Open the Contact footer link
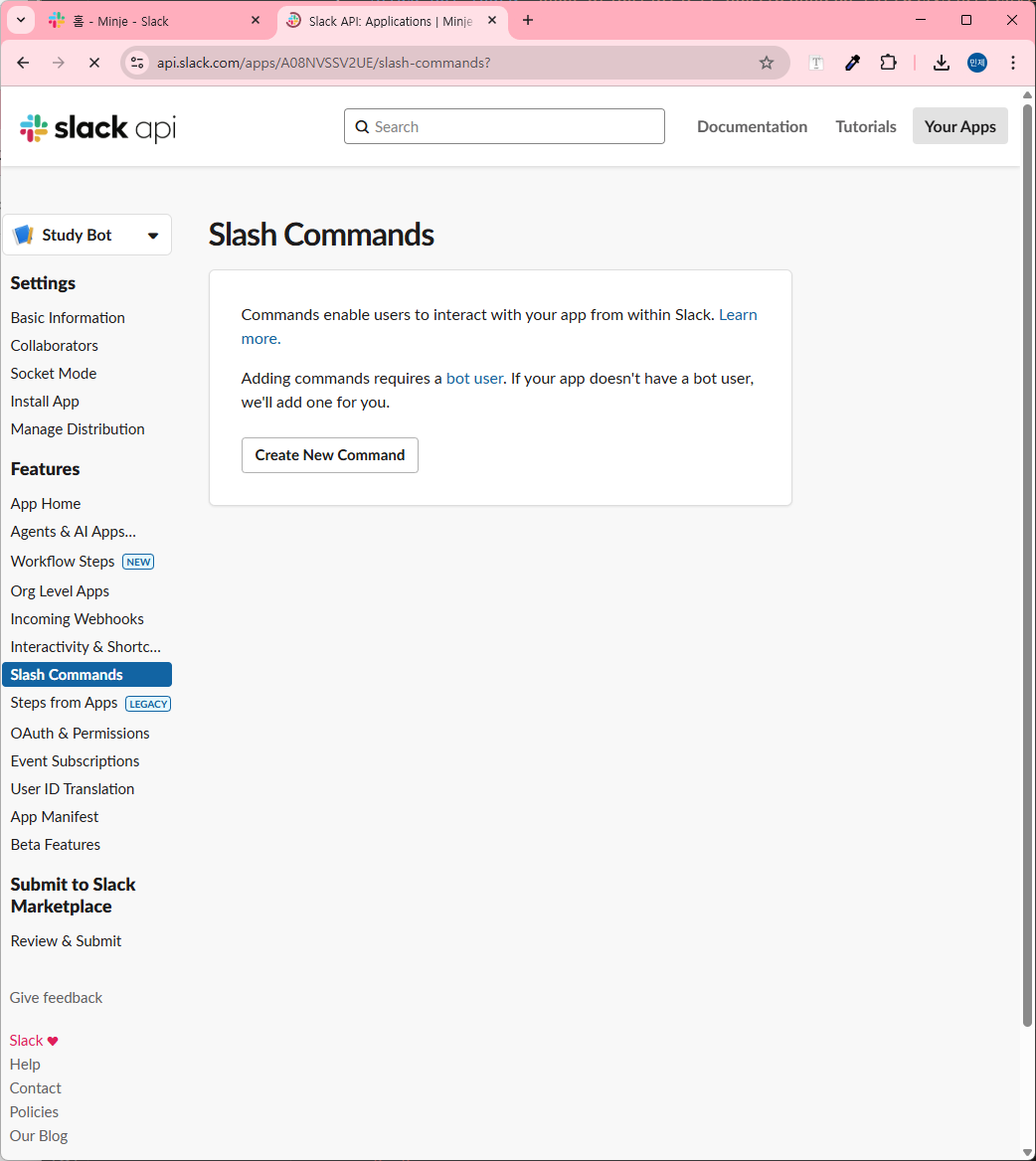 click(x=35, y=1088)
